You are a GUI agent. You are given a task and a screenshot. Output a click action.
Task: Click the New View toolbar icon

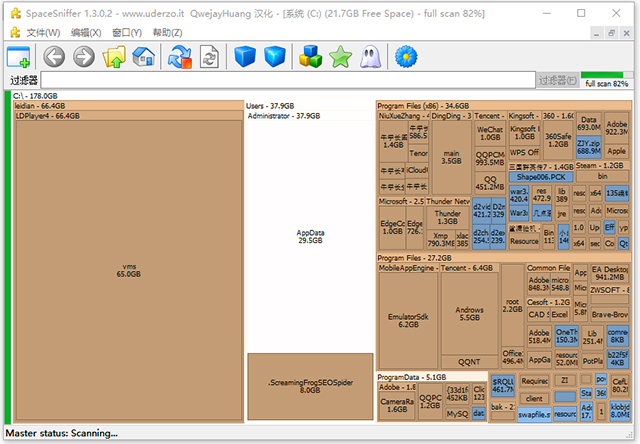[19, 58]
